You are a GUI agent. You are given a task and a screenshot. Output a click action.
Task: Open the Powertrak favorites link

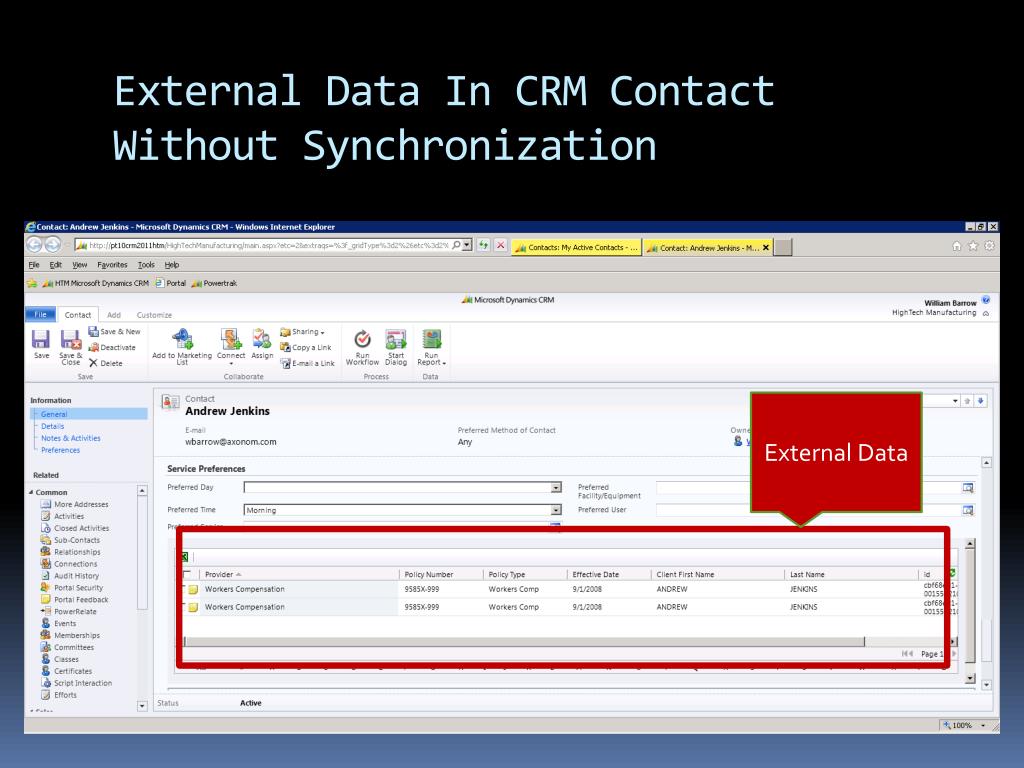(214, 283)
